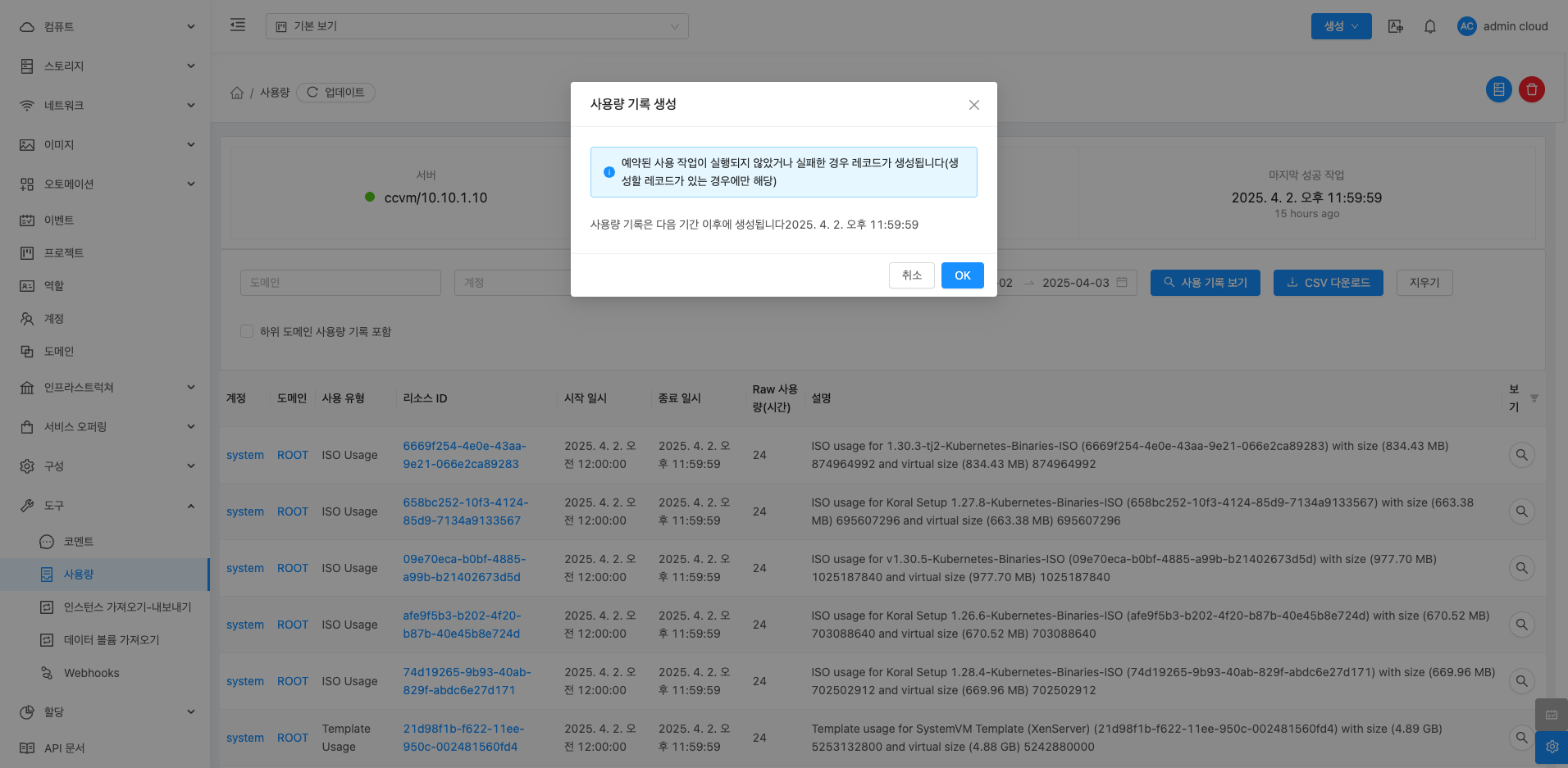Click the filter icon in table header

pos(1534,398)
